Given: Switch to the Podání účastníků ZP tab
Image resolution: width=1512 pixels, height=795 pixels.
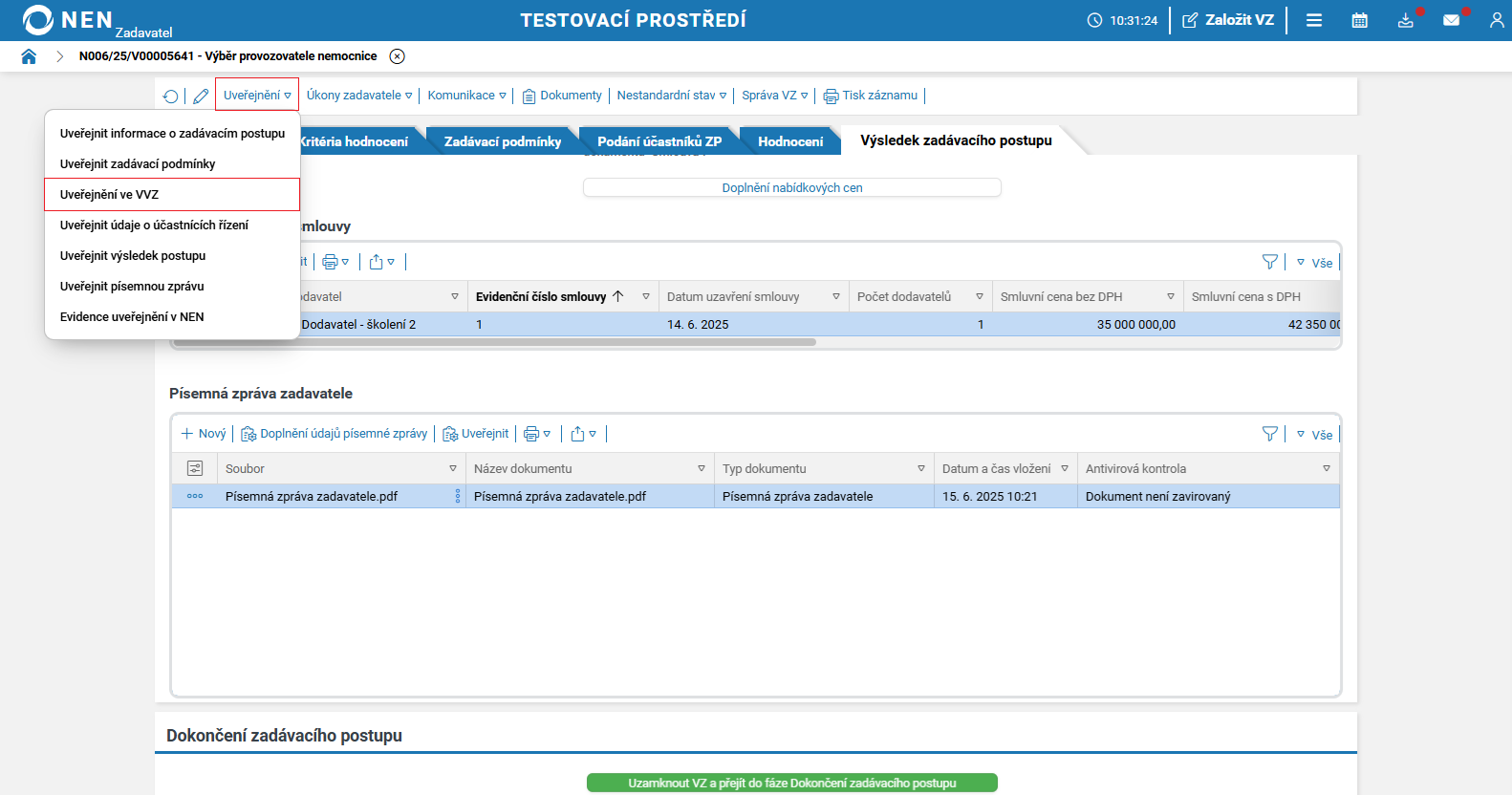Looking at the screenshot, I should (x=659, y=141).
